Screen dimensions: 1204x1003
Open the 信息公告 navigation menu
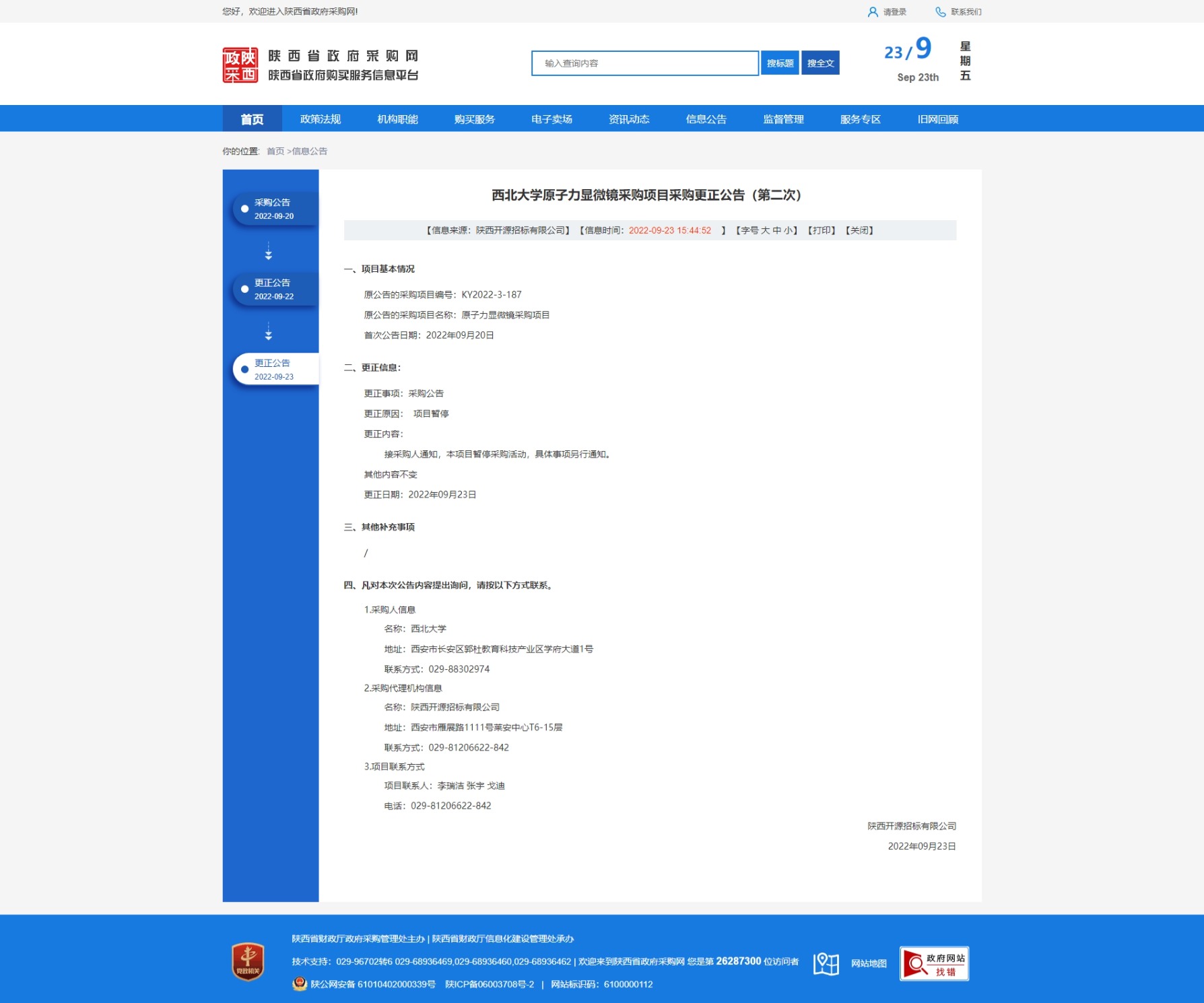(x=706, y=119)
